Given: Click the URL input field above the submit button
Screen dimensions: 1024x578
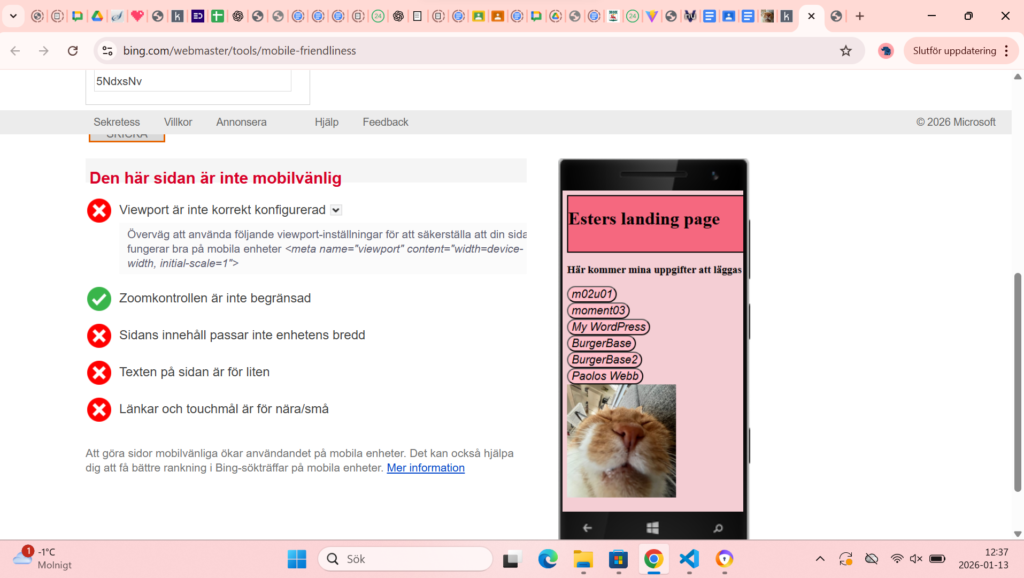Looking at the screenshot, I should 192,81.
